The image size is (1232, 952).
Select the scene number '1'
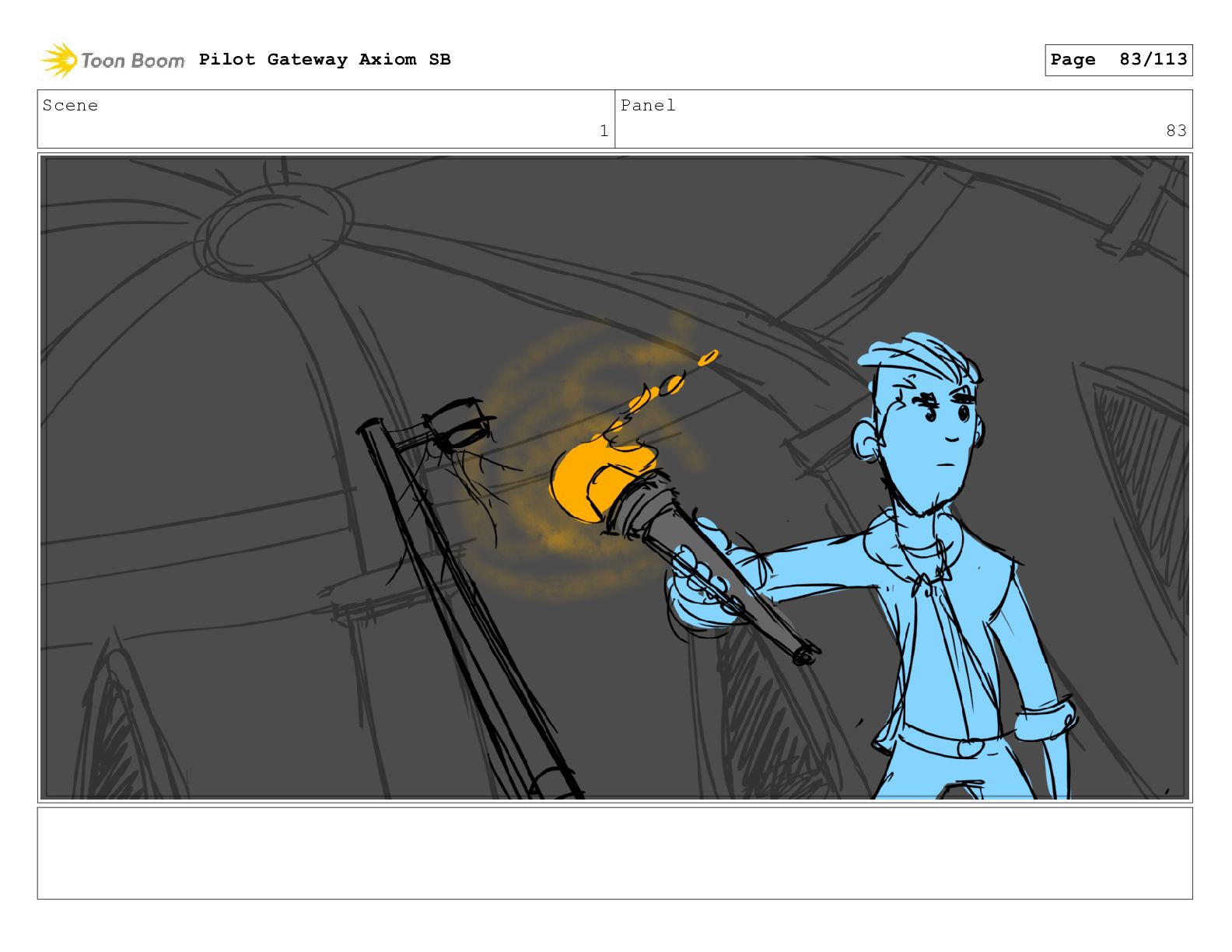click(x=604, y=131)
